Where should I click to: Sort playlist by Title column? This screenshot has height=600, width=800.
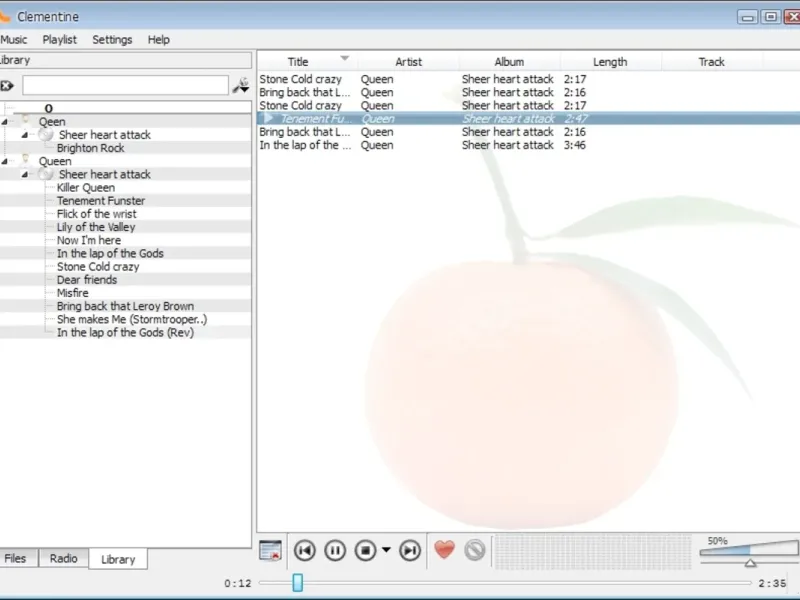[298, 62]
